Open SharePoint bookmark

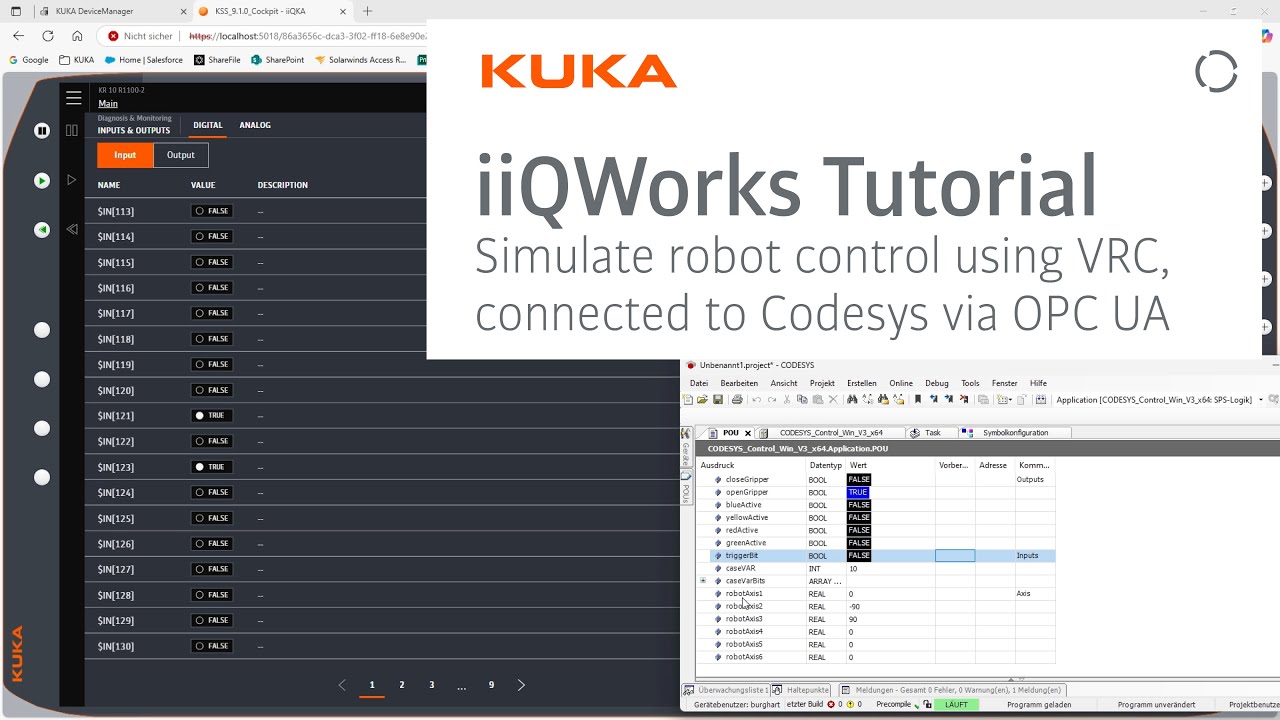(x=278, y=60)
